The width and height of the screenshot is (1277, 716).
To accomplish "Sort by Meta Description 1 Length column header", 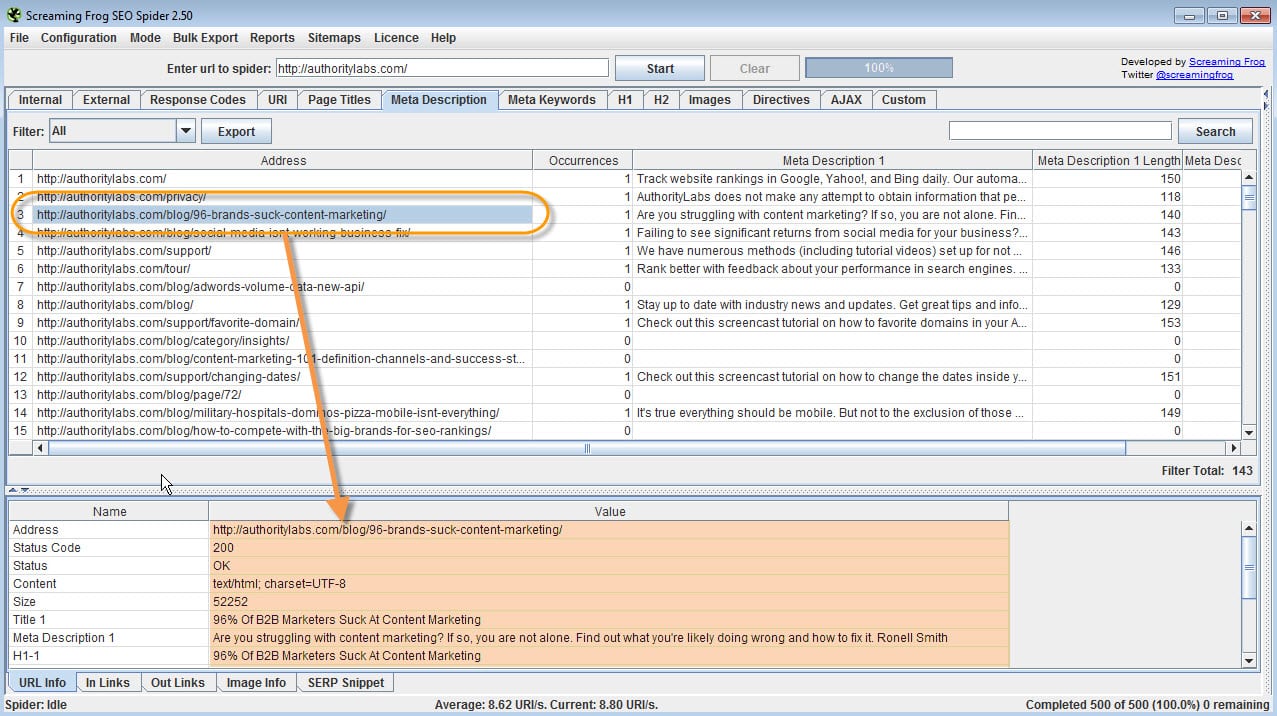I will (x=1108, y=160).
